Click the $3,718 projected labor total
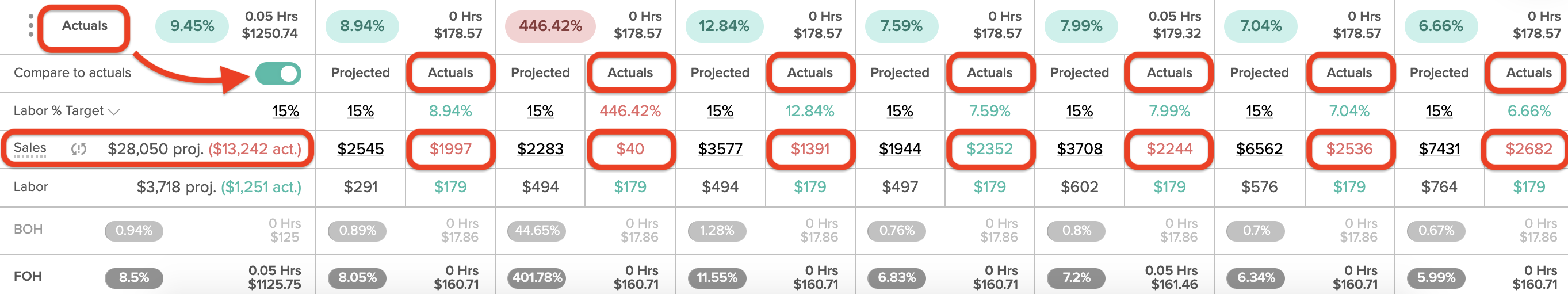This screenshot has height=294, width=1568. click(177, 187)
